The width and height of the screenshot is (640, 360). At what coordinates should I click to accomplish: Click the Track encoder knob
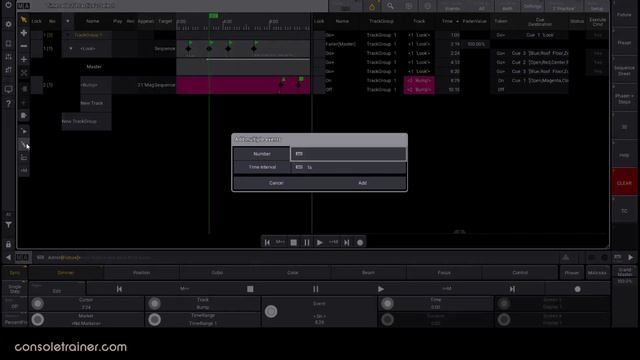(154, 304)
